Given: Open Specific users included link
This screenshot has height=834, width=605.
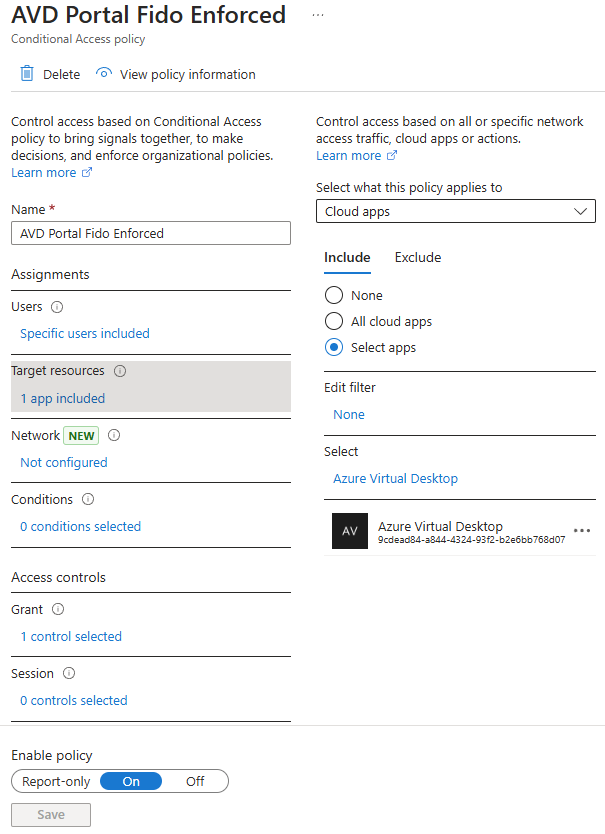Looking at the screenshot, I should tap(85, 333).
